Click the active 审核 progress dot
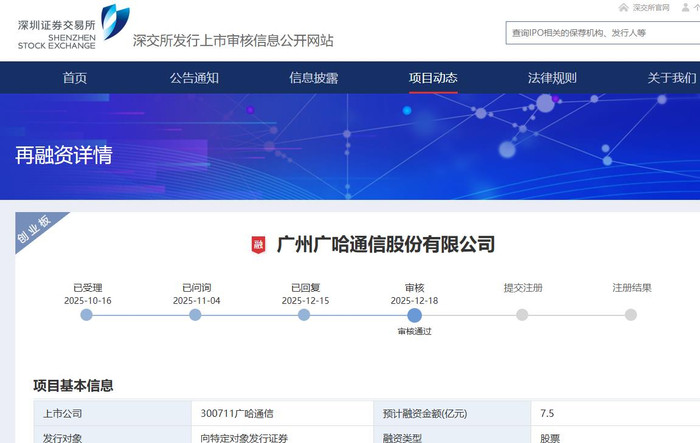Viewport: 700px width, 443px height. click(x=414, y=315)
